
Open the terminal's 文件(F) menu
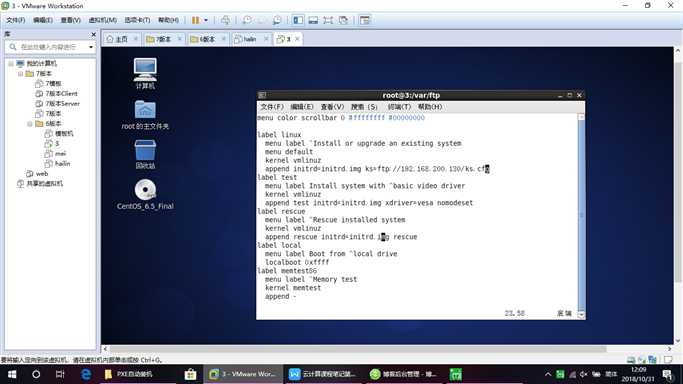point(272,107)
